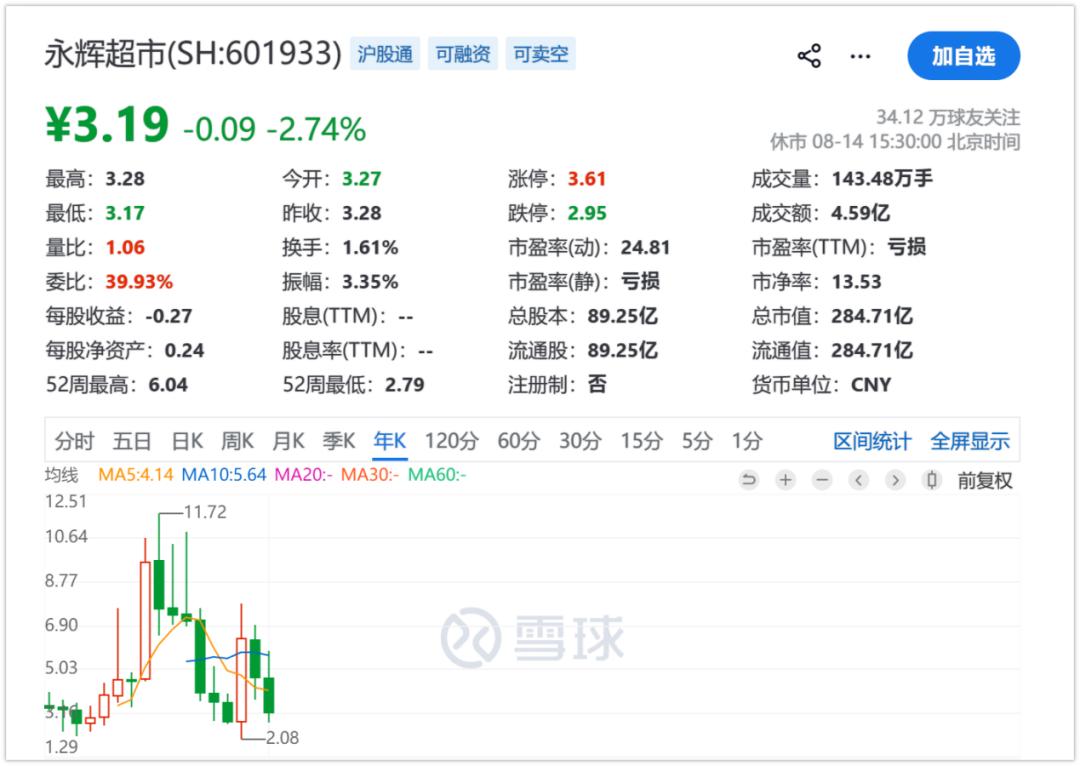This screenshot has height=766, width=1080.
Task: Select the 年K chart tab
Action: pos(390,441)
